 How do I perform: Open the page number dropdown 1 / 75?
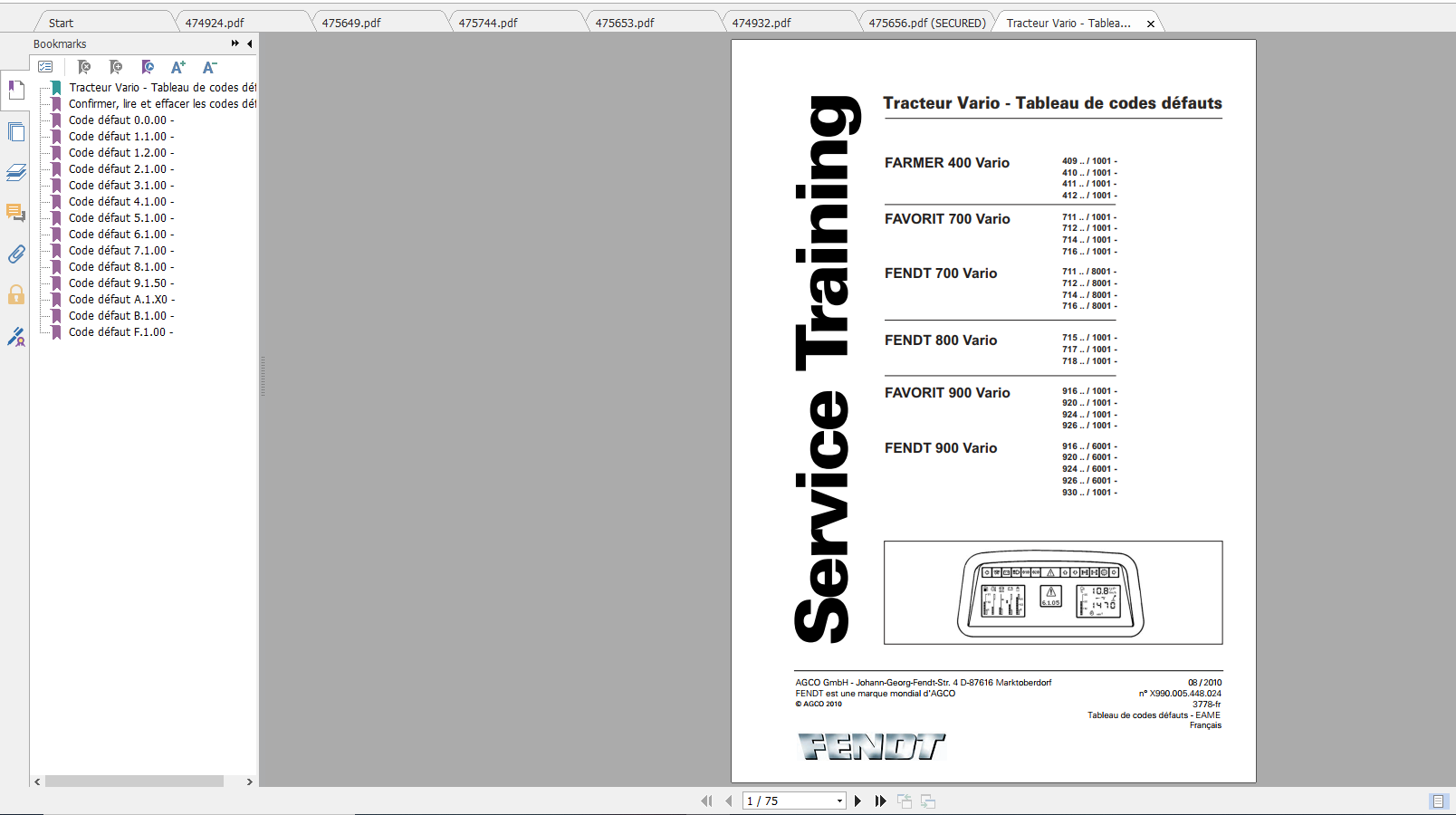[839, 801]
